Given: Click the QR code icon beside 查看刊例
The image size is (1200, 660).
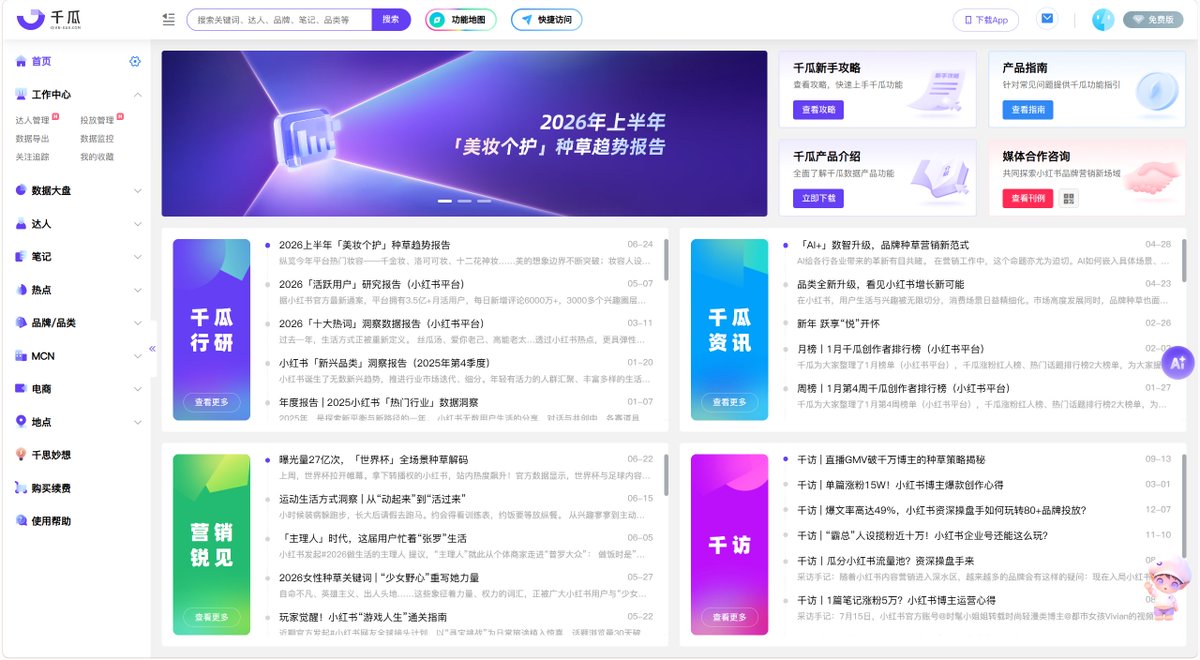Looking at the screenshot, I should pos(1069,198).
